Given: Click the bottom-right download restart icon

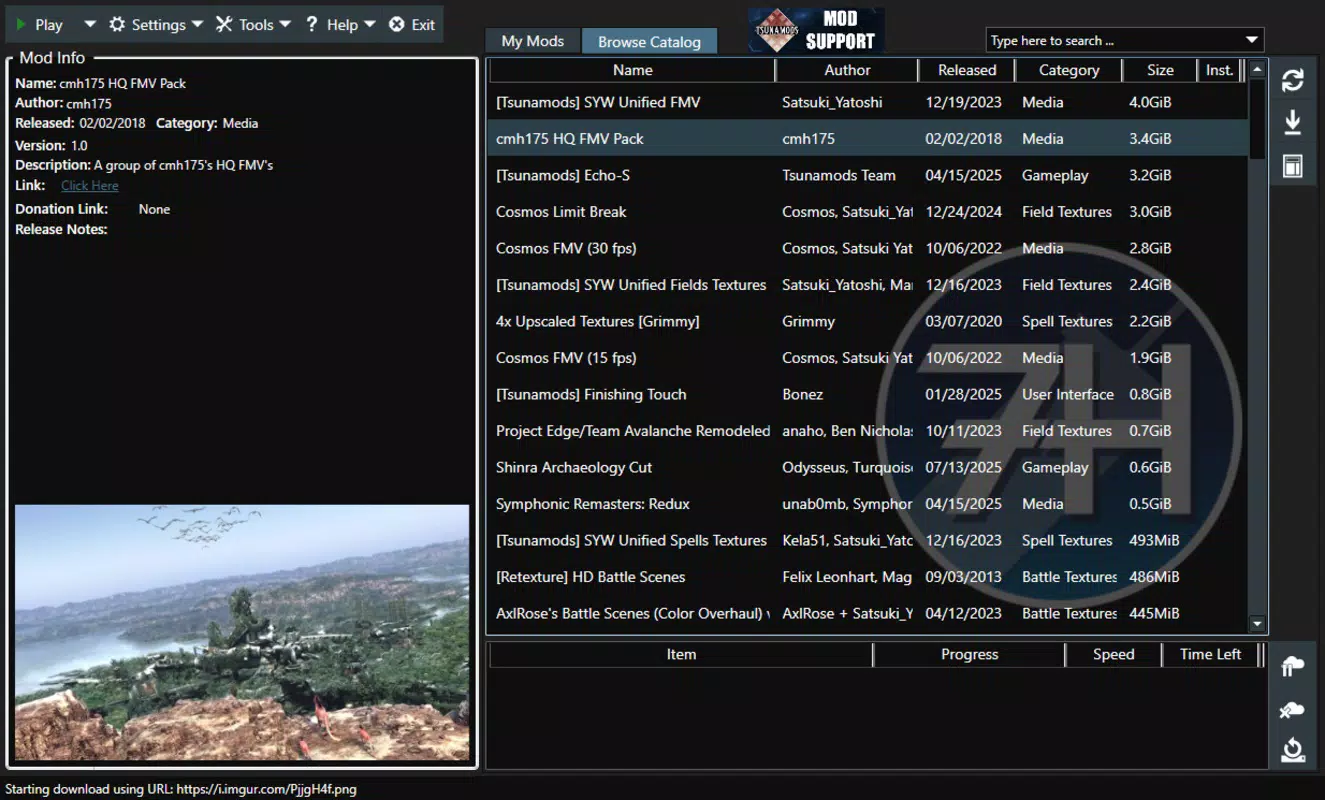Looking at the screenshot, I should pos(1293,750).
